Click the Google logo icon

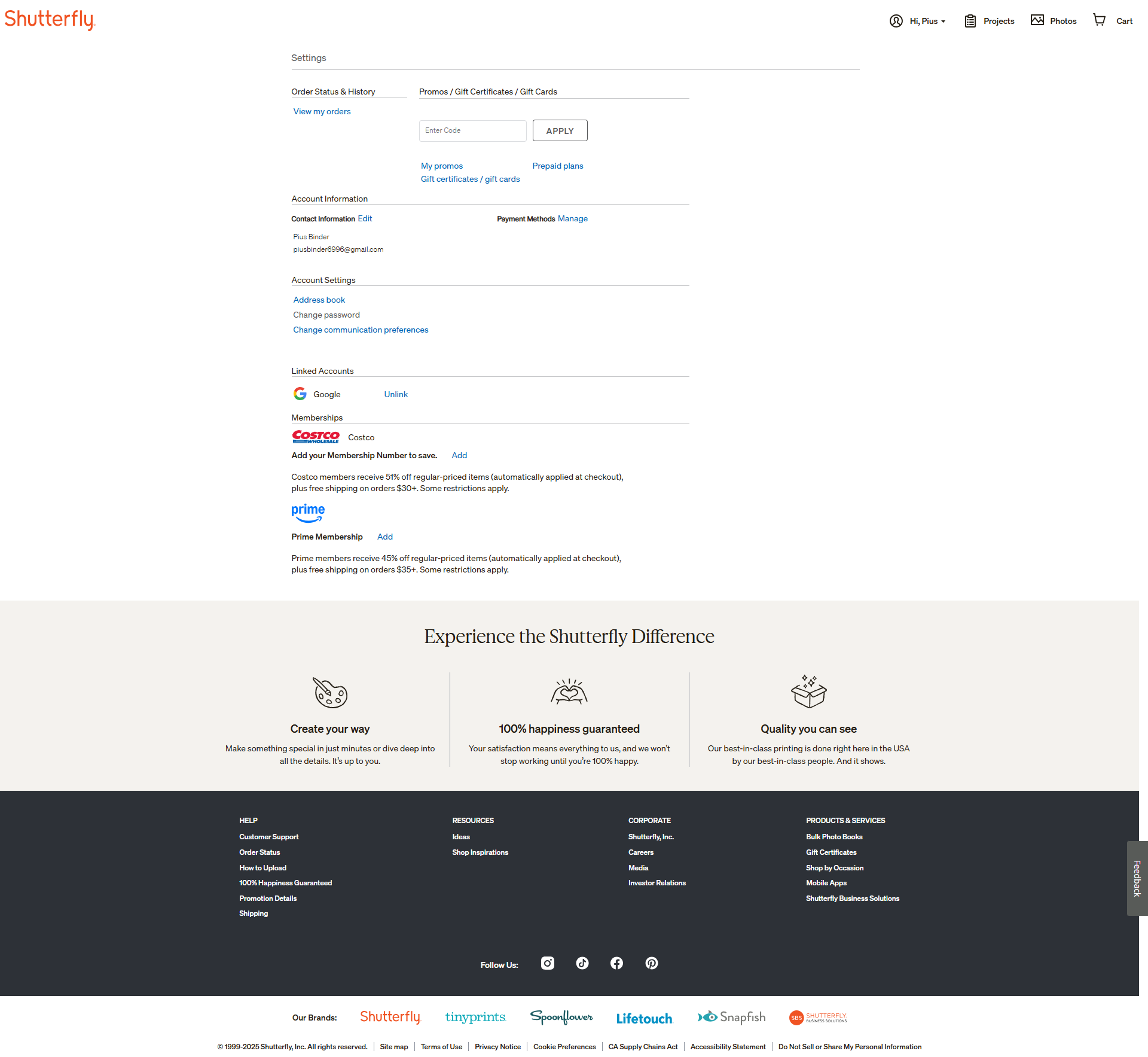(x=300, y=394)
